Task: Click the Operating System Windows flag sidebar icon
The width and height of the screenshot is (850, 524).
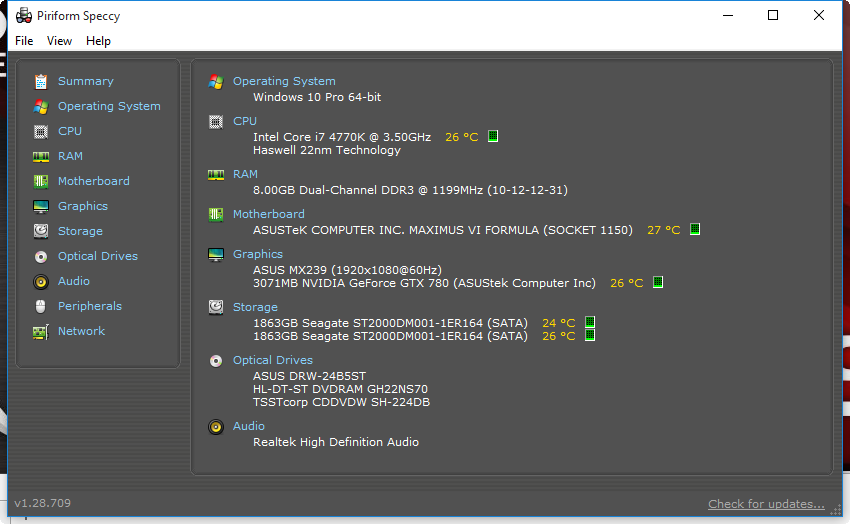Action: click(x=41, y=106)
